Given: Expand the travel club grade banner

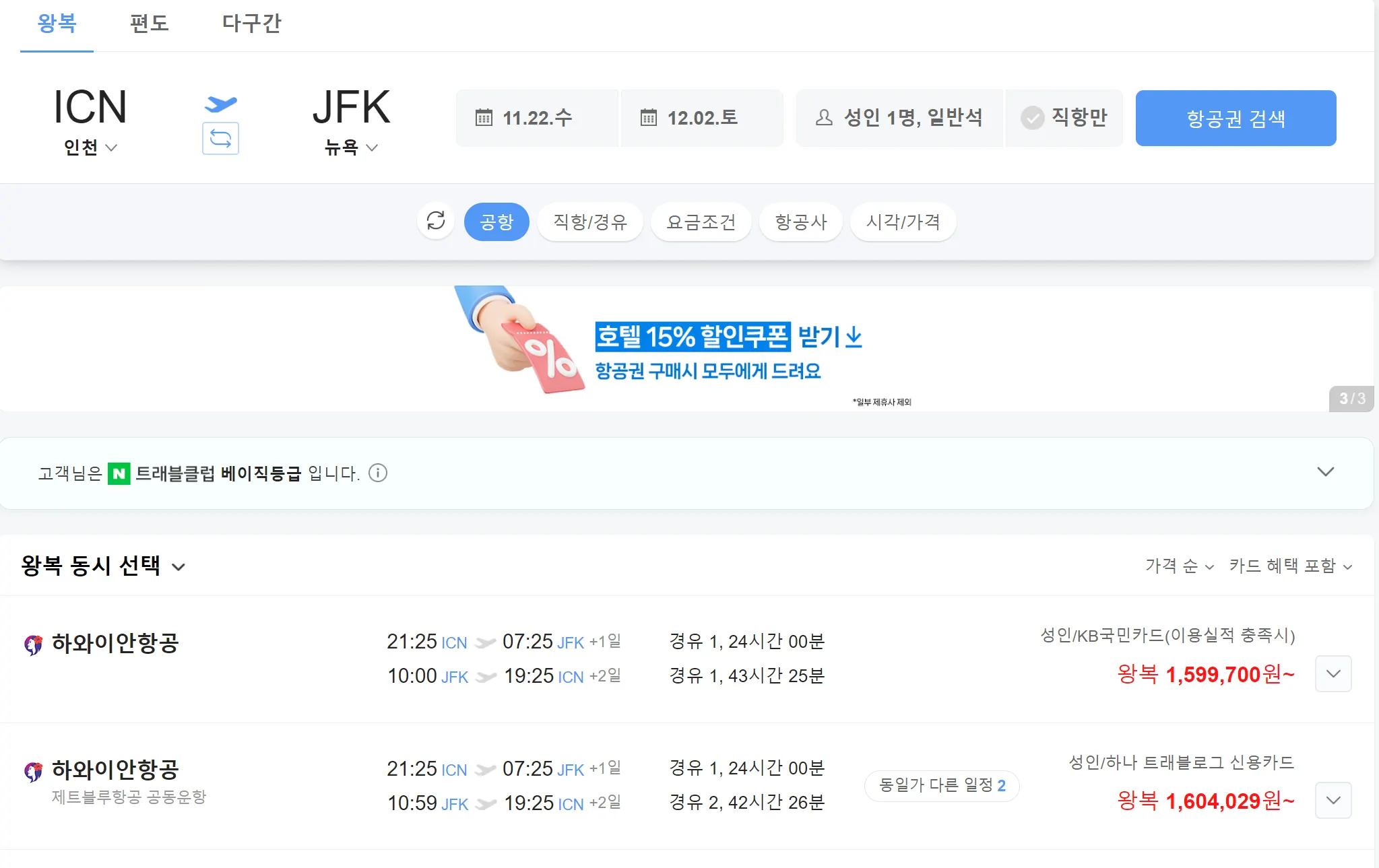Looking at the screenshot, I should coord(1325,472).
